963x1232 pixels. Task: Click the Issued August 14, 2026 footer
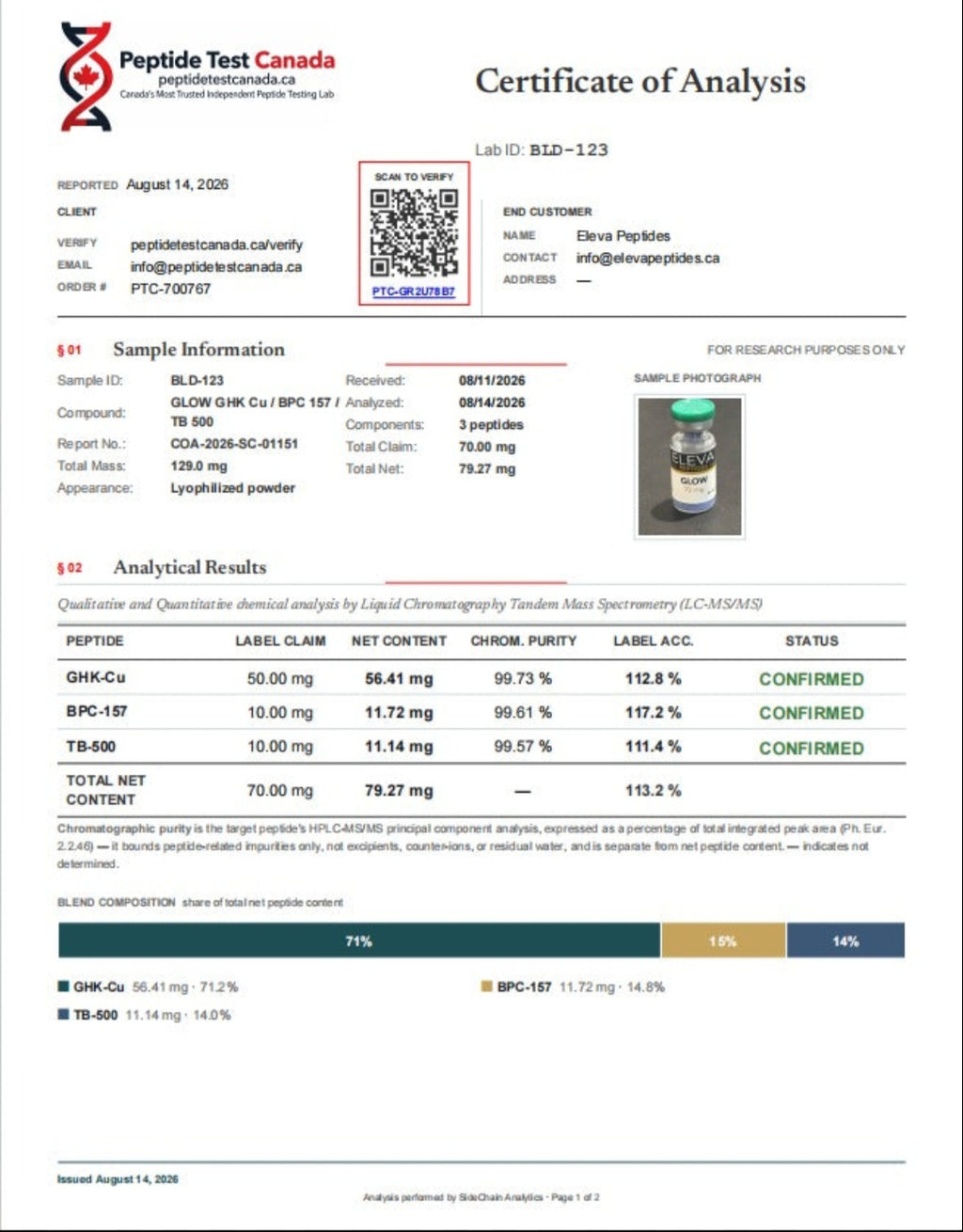pos(118,1179)
